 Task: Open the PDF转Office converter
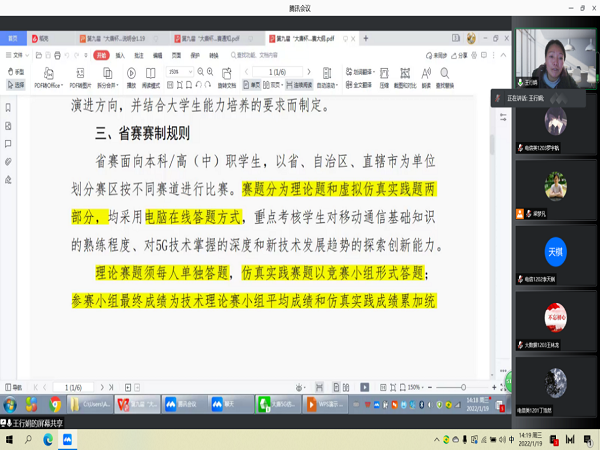pos(49,78)
